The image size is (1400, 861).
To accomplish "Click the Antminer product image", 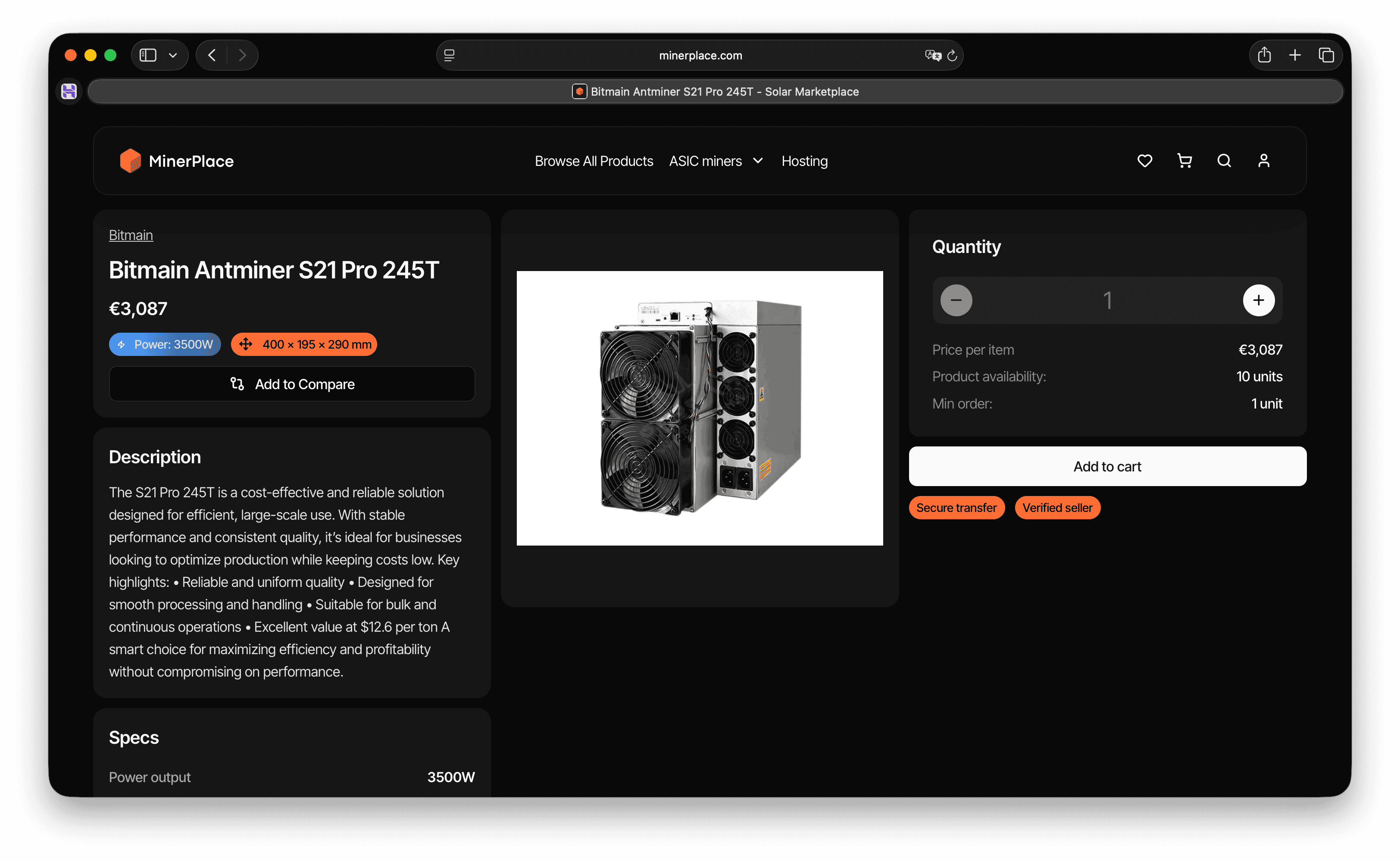I will point(700,408).
